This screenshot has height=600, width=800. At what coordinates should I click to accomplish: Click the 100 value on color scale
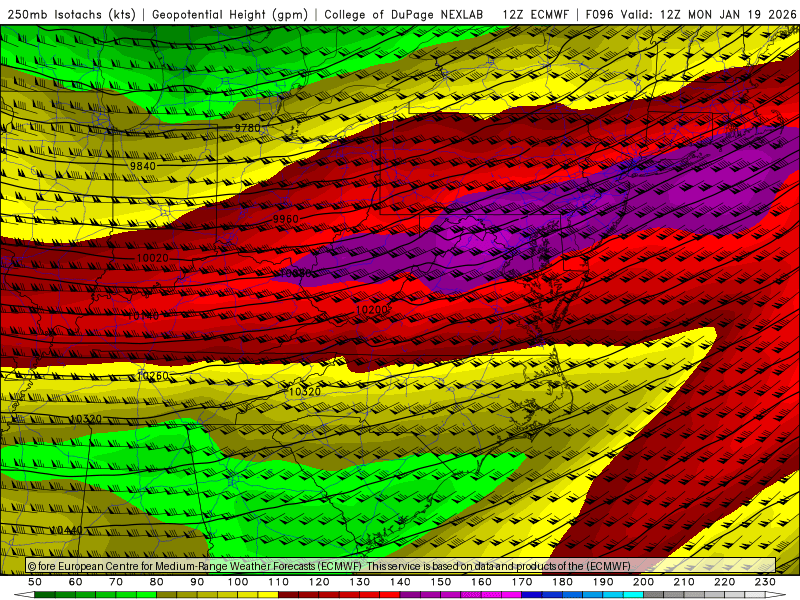(x=238, y=582)
